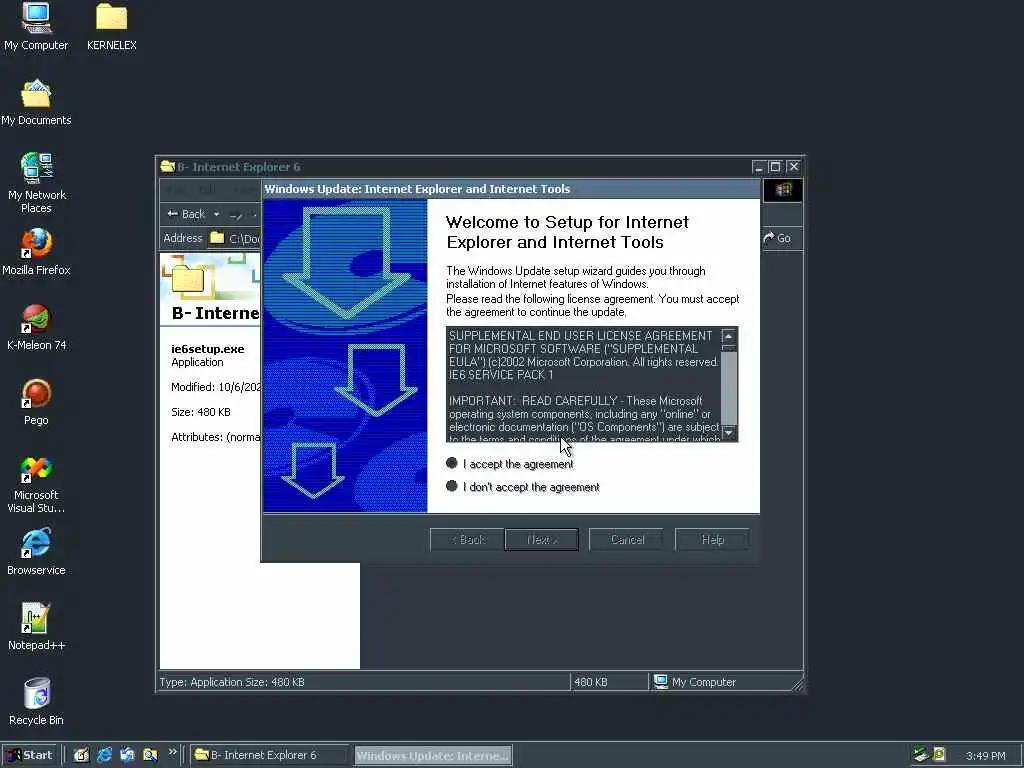The image size is (1024, 768).
Task: Expand quick launch overflow chevron
Action: pos(172,752)
